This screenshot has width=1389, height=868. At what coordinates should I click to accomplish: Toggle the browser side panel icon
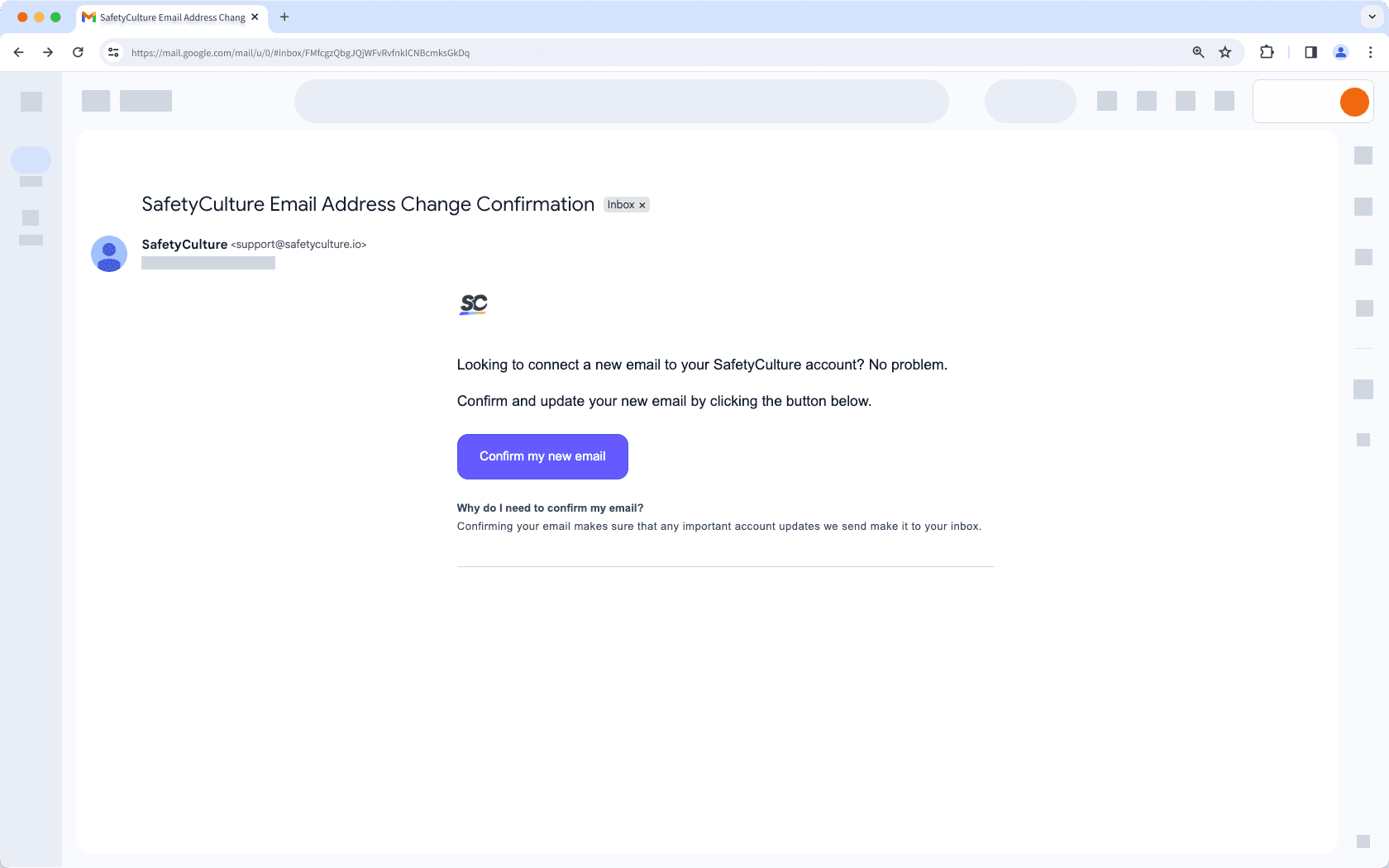[x=1310, y=52]
